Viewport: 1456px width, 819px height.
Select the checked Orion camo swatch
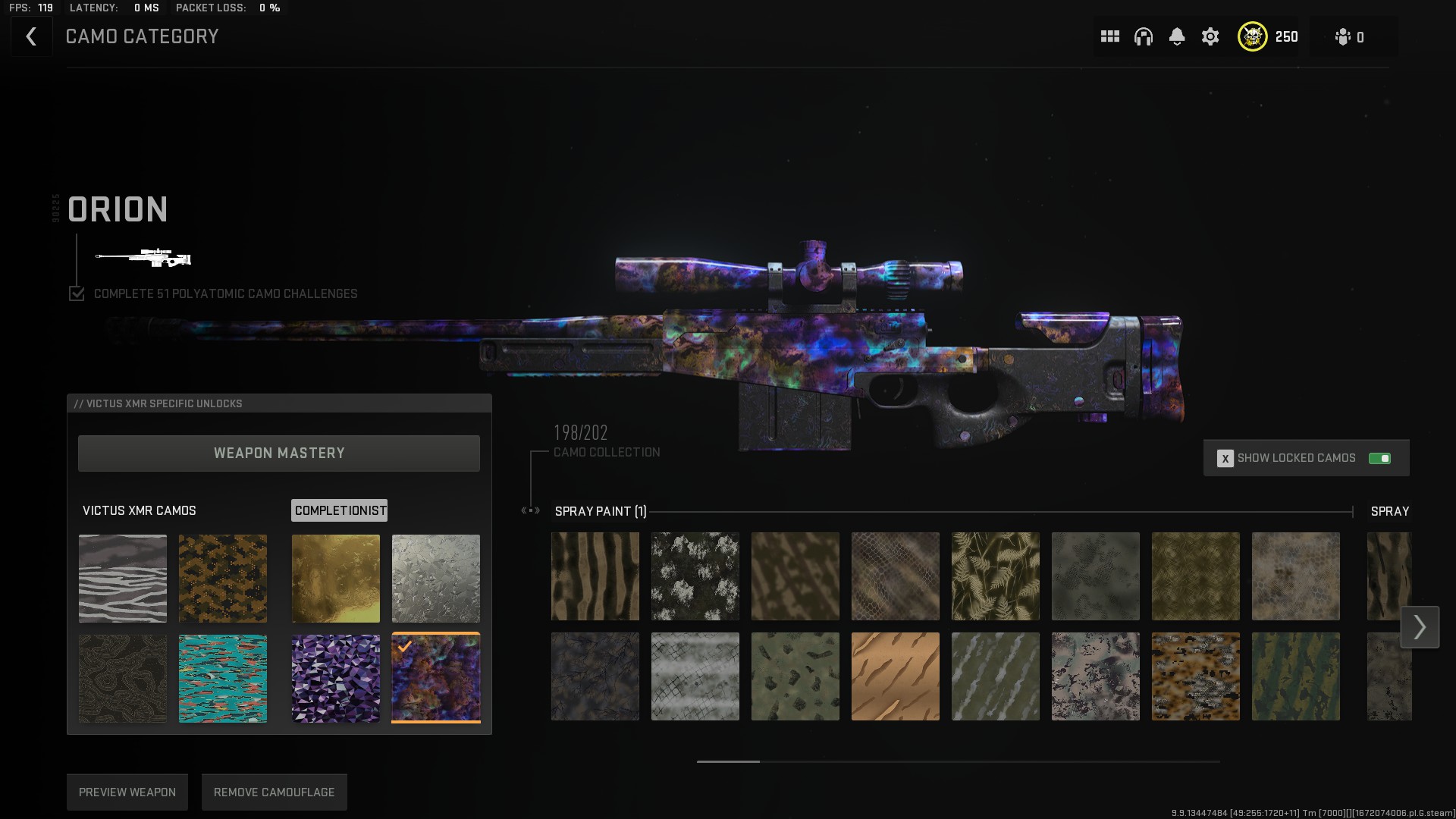[x=435, y=677]
